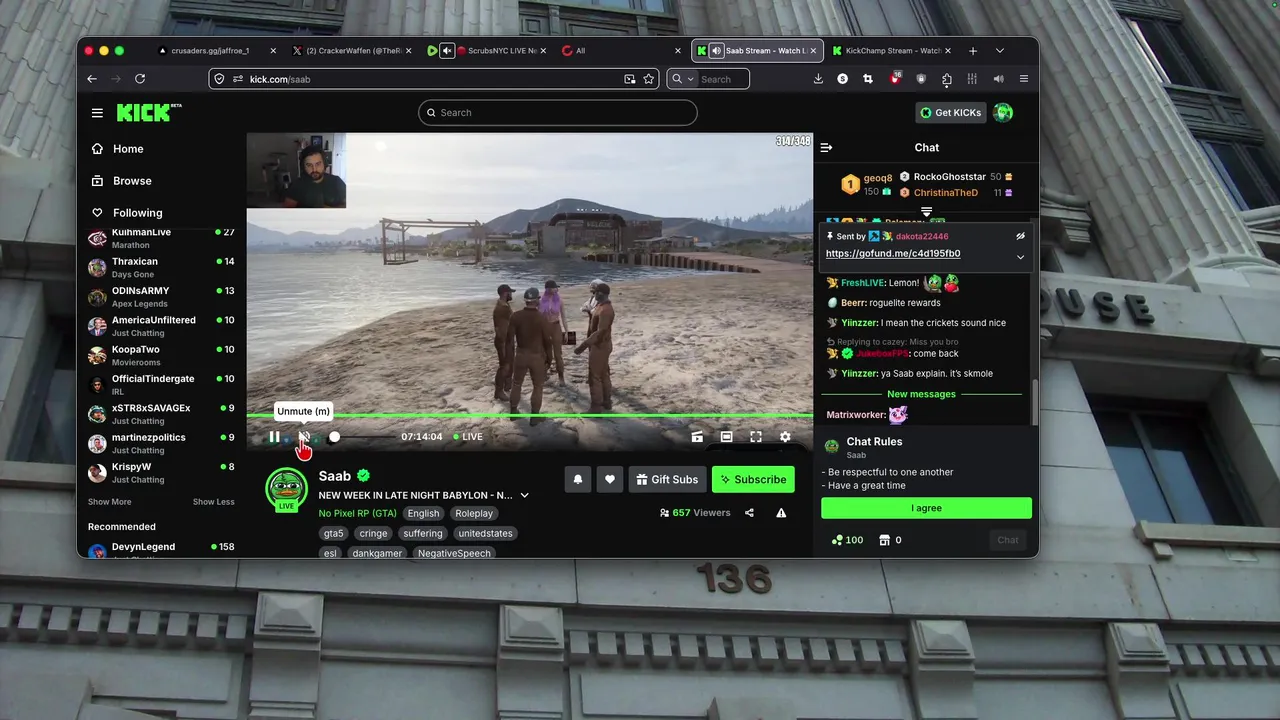
Task: Bookmark this page with the star
Action: pyautogui.click(x=649, y=79)
